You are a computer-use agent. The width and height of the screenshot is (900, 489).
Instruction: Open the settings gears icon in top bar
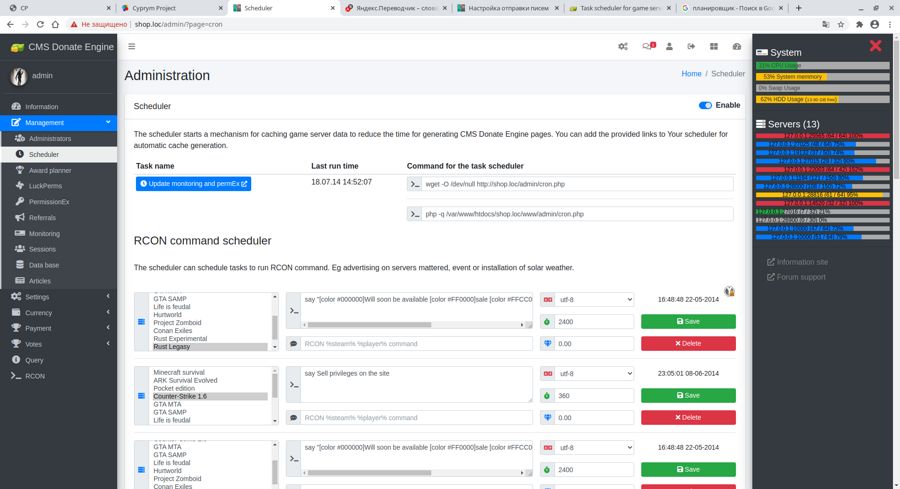coord(623,46)
